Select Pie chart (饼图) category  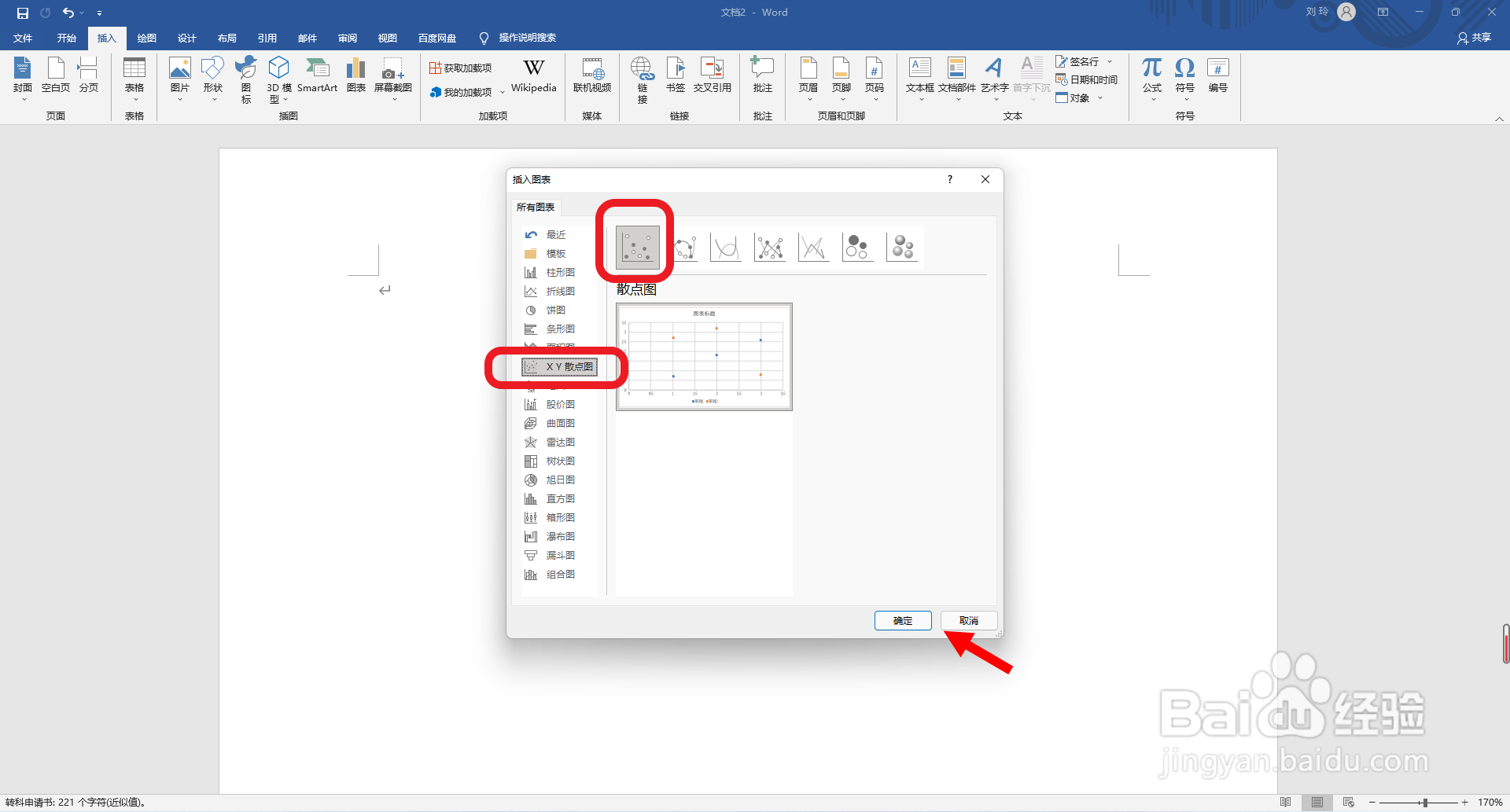[x=559, y=310]
